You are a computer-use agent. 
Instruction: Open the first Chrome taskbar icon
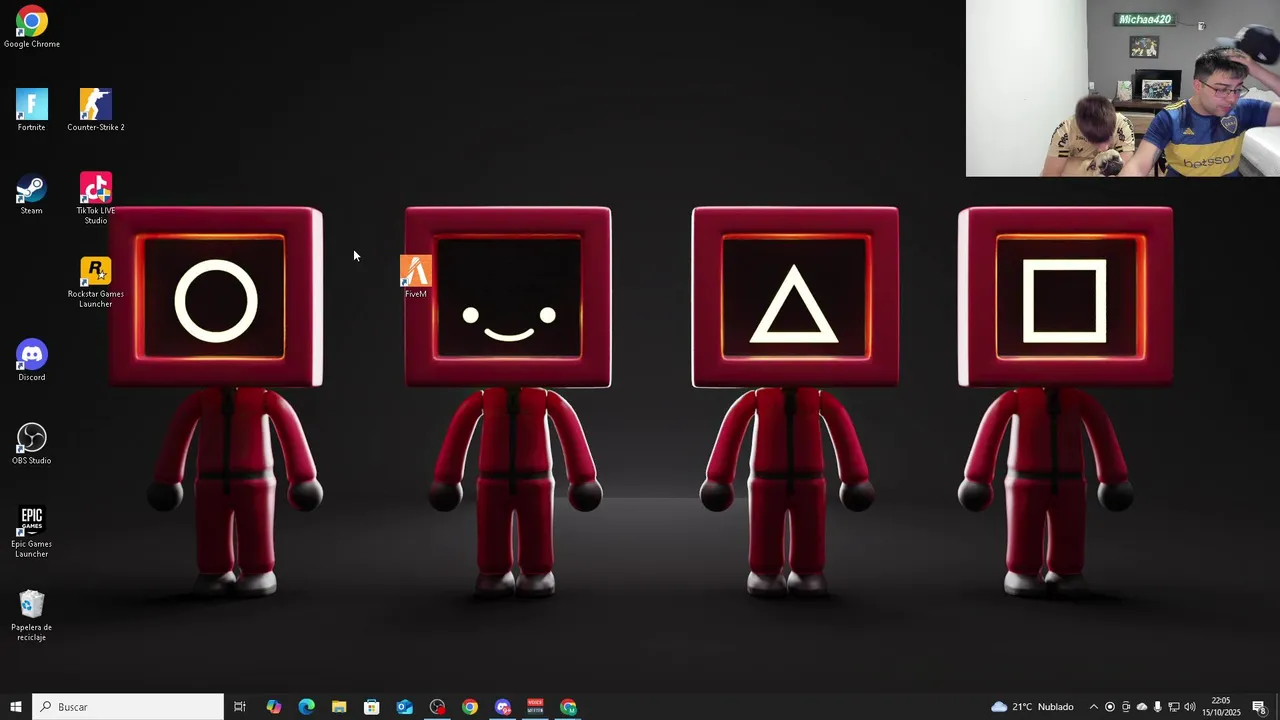(470, 707)
